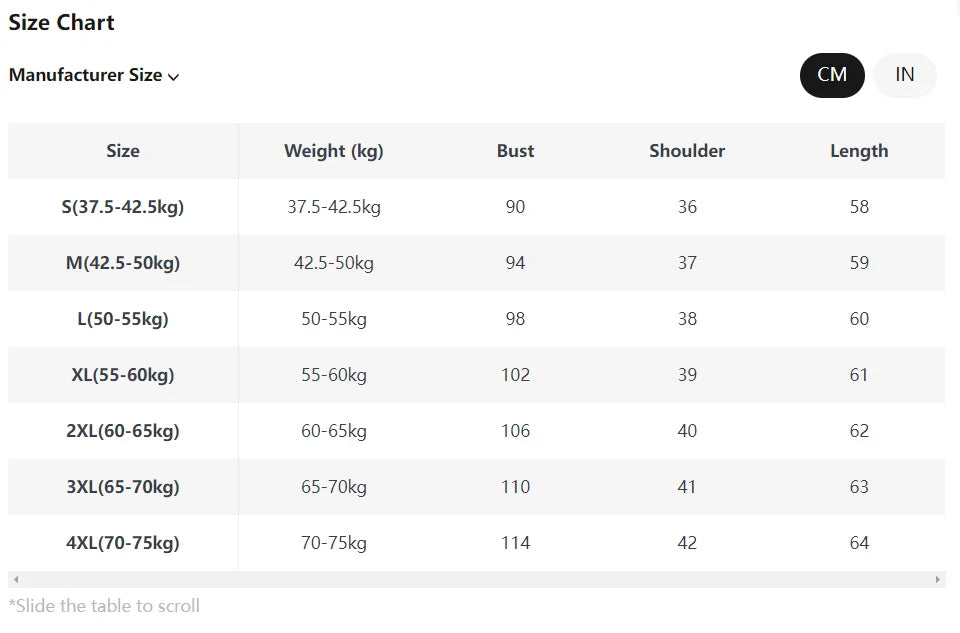
Task: Click the scrollbar left arrow
Action: tap(16, 580)
